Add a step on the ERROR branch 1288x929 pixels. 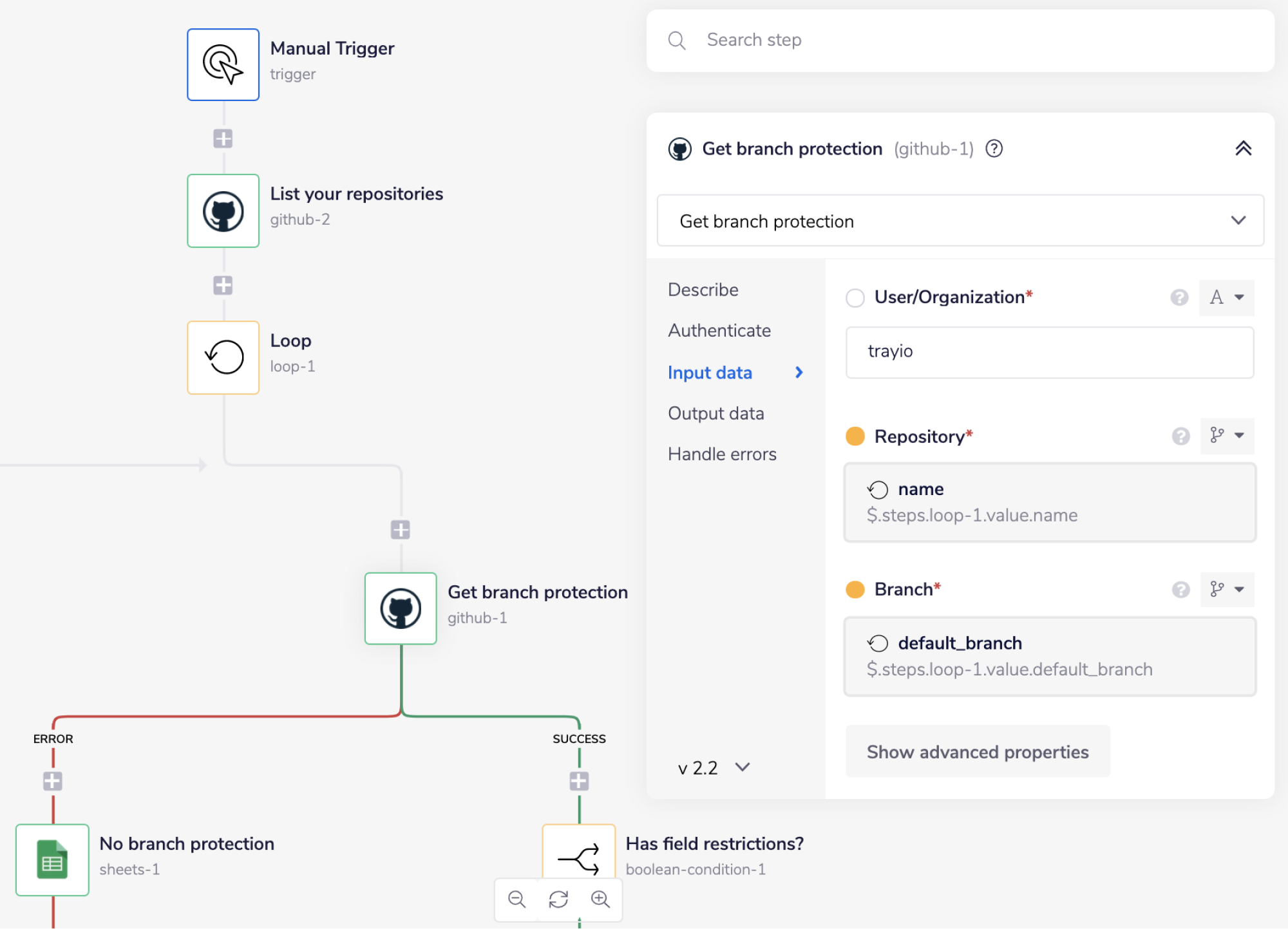point(53,781)
